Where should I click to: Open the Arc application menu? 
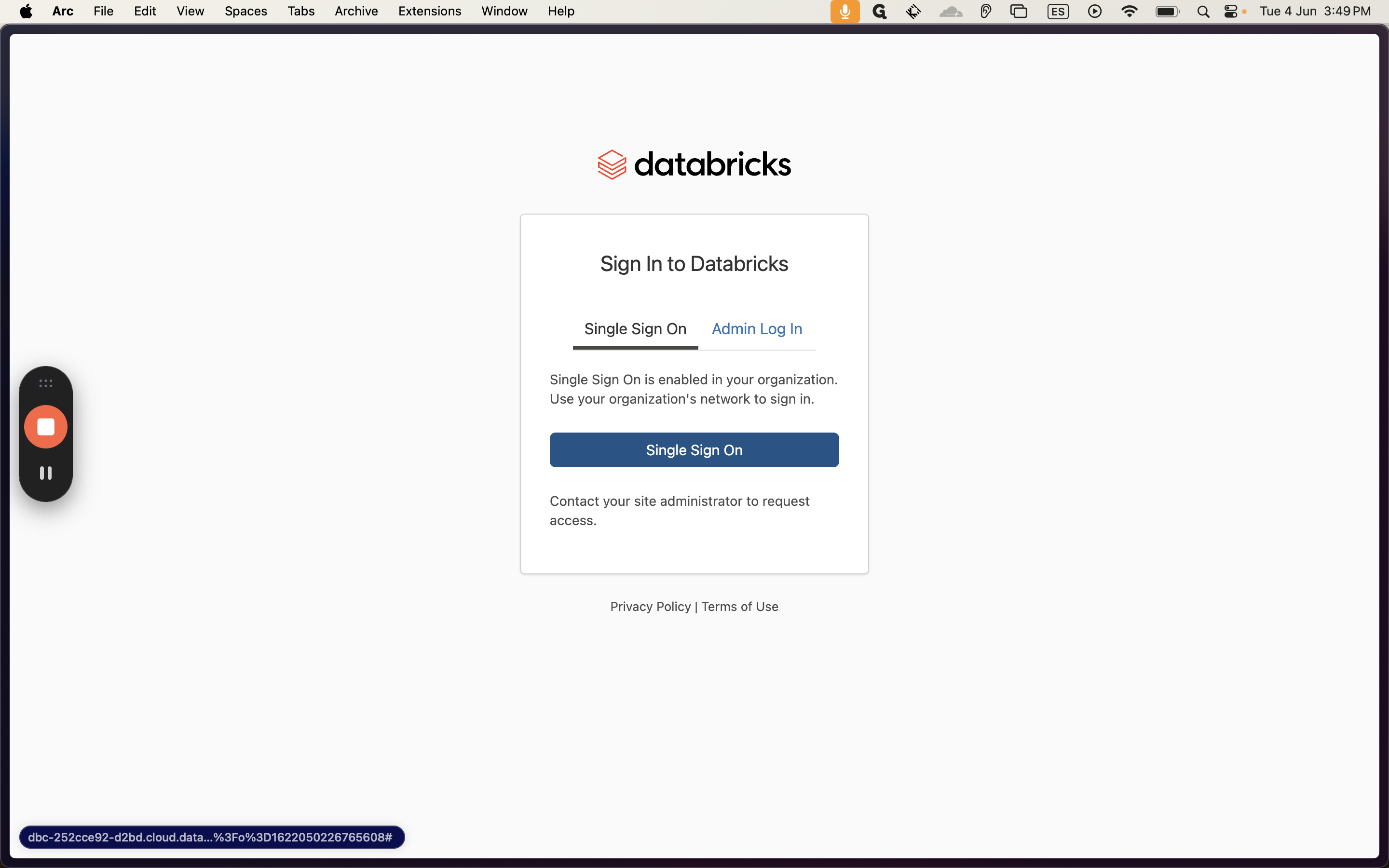tap(63, 11)
